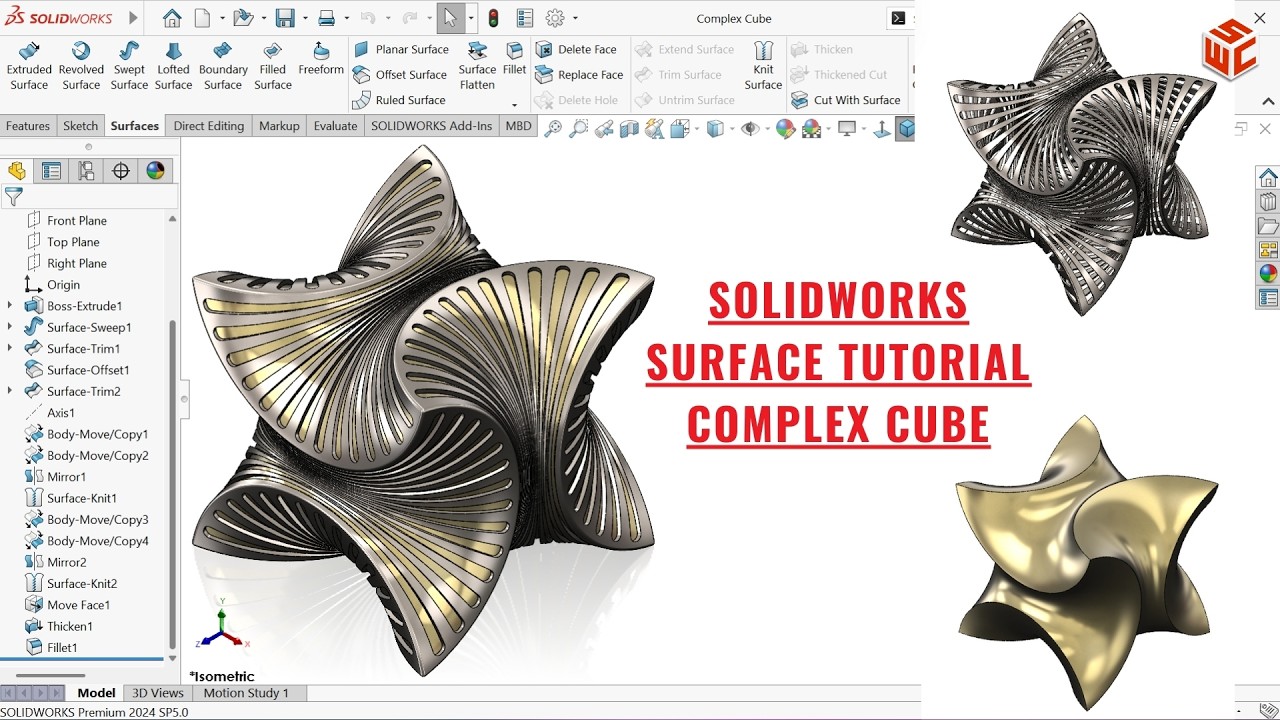Switch to the Features tab
Image resolution: width=1280 pixels, height=720 pixels.
[x=28, y=126]
